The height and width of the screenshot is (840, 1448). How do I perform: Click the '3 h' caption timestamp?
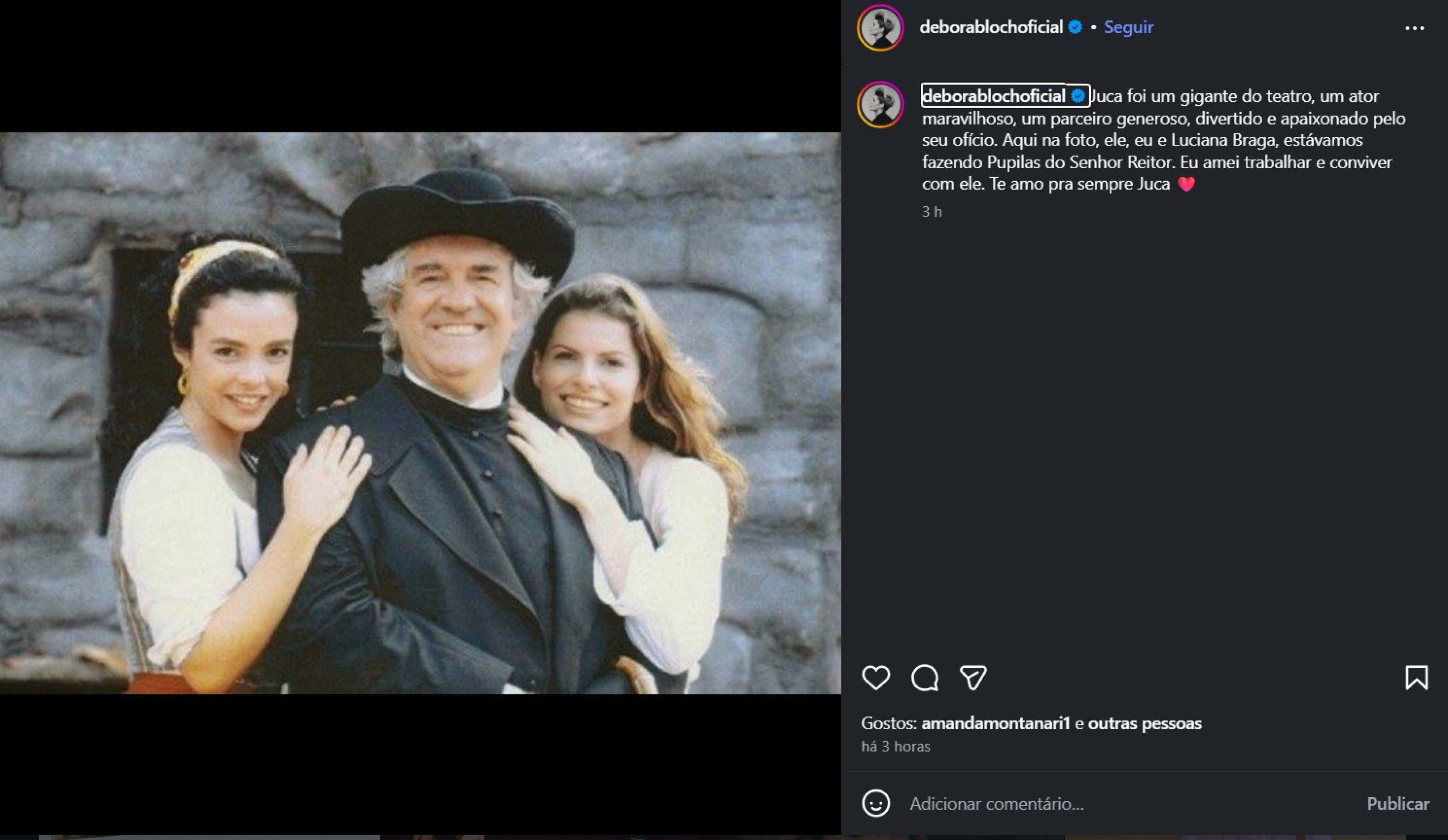[931, 212]
